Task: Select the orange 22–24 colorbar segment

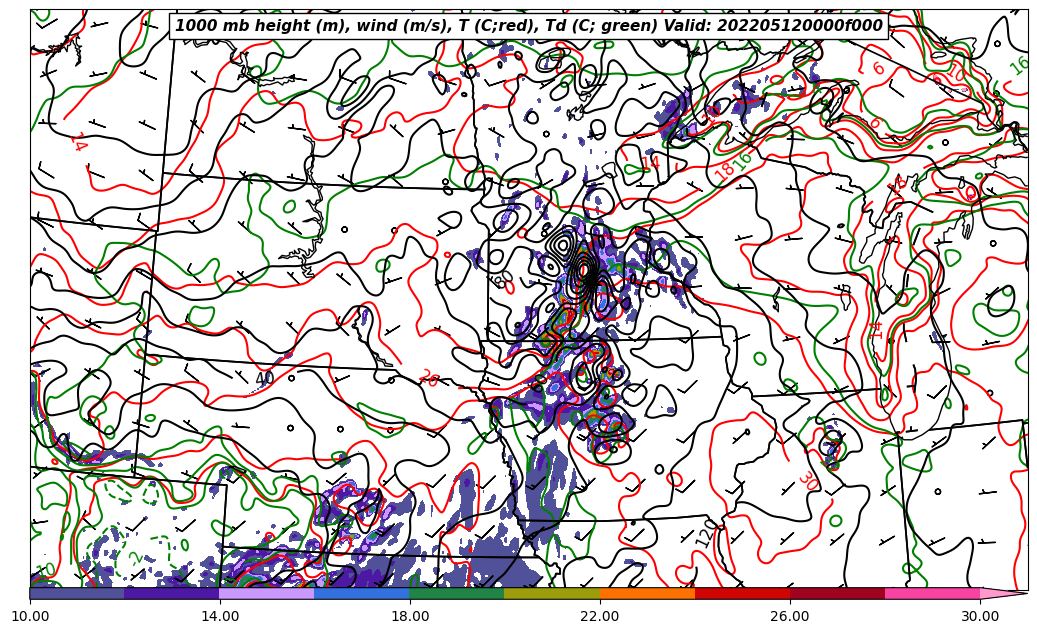Action: coord(647,593)
